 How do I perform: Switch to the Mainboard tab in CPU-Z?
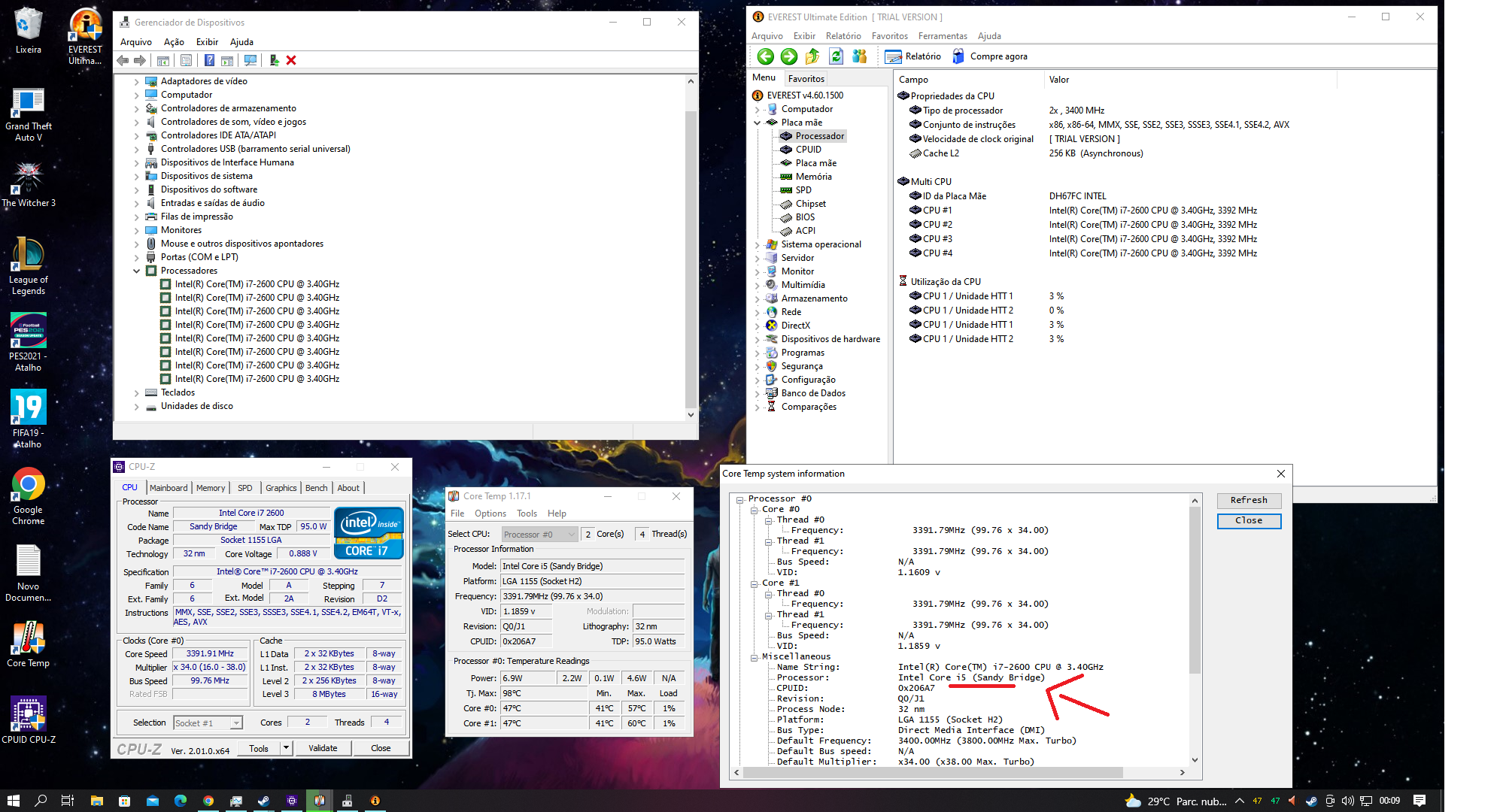tap(169, 488)
